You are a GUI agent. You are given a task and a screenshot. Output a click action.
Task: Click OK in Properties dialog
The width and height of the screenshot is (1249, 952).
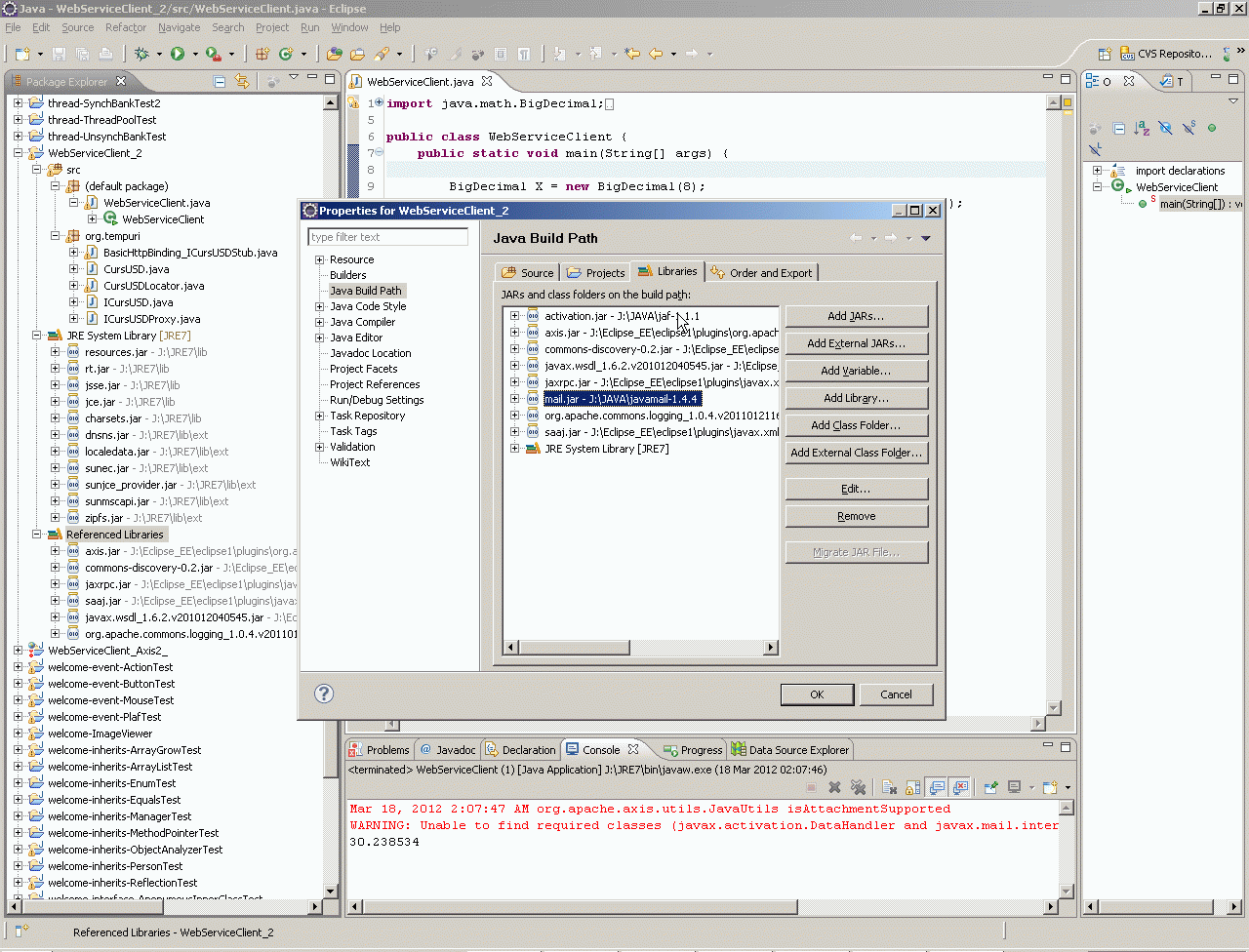coord(817,694)
